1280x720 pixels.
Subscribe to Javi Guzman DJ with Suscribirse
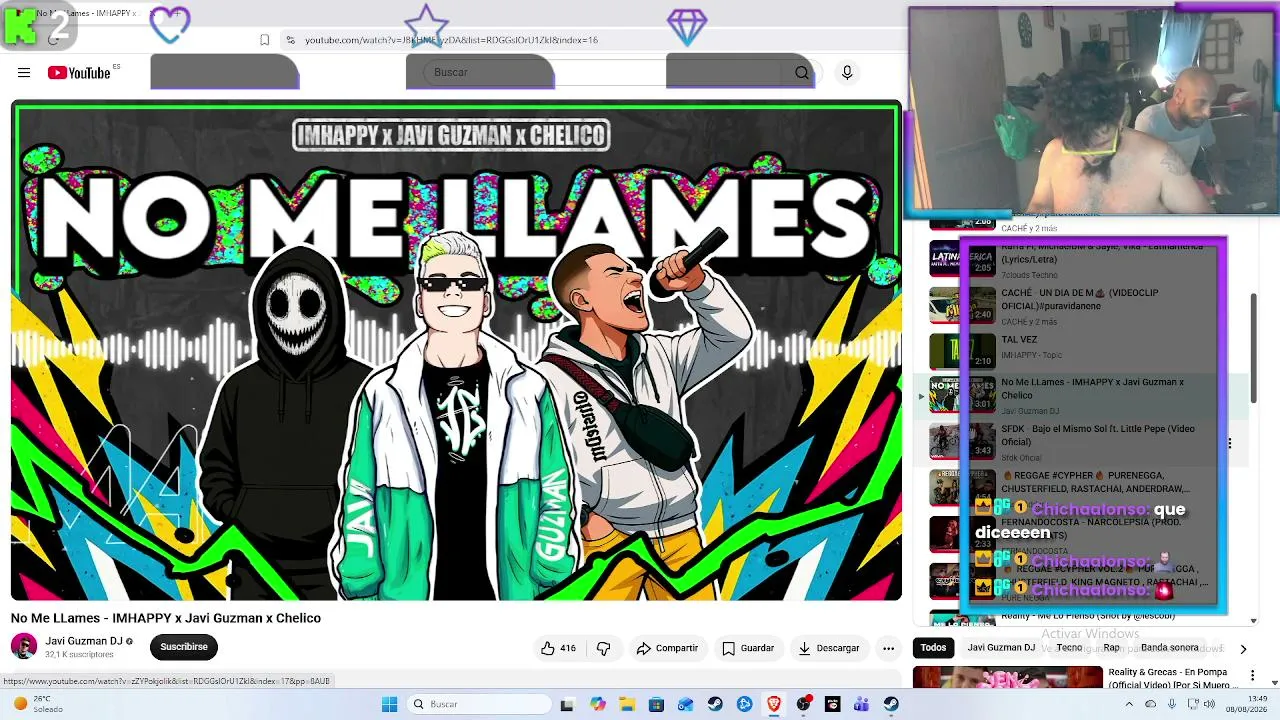pos(184,647)
